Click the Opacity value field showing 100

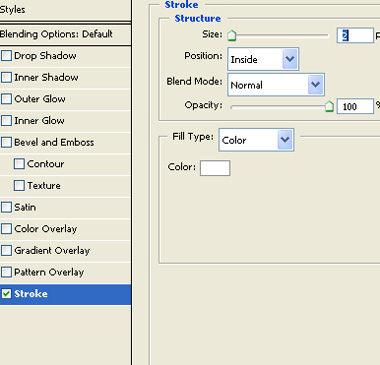[x=355, y=106]
